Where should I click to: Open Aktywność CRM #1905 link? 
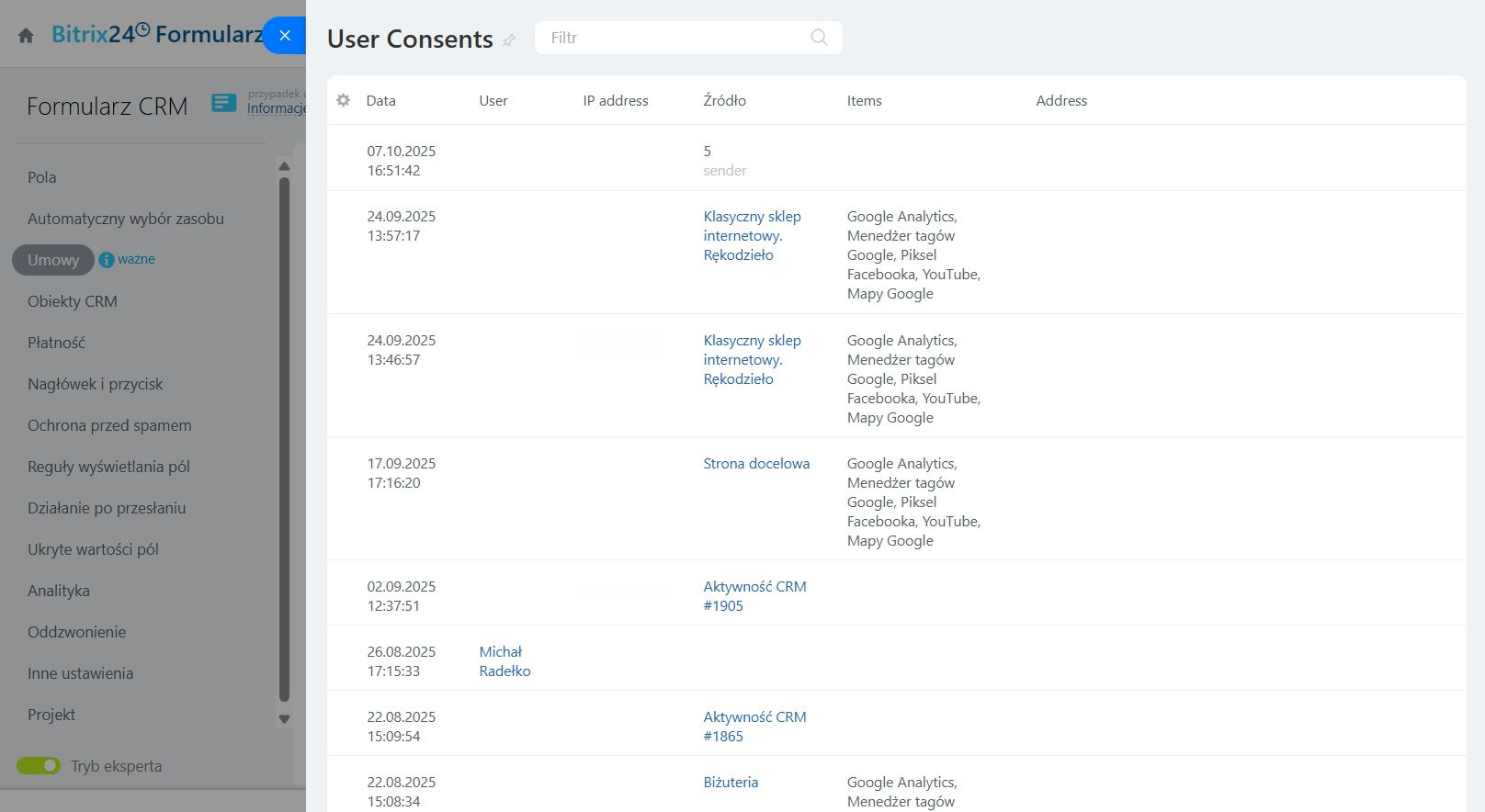tap(754, 596)
